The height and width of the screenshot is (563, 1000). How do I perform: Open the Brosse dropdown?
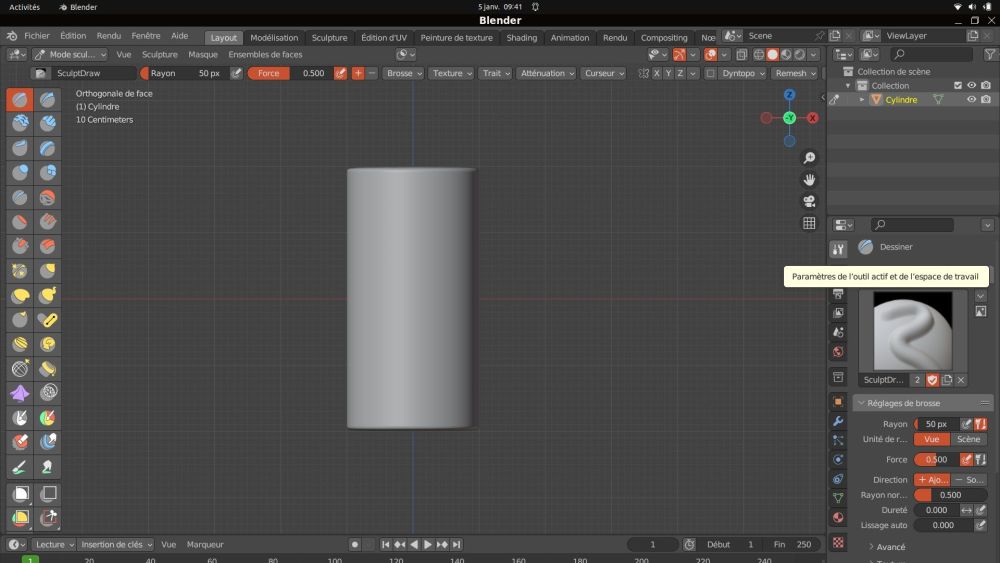(404, 73)
